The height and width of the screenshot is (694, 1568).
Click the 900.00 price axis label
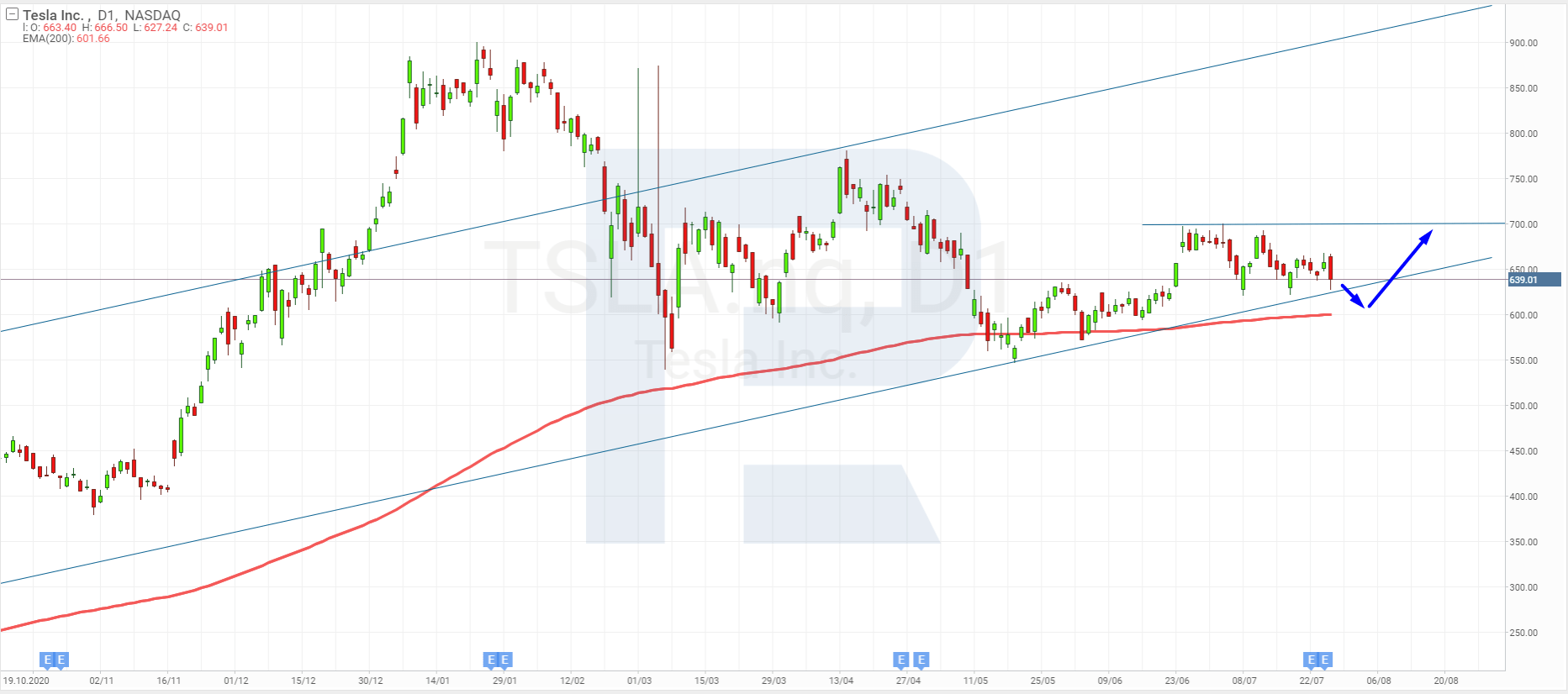click(x=1523, y=43)
